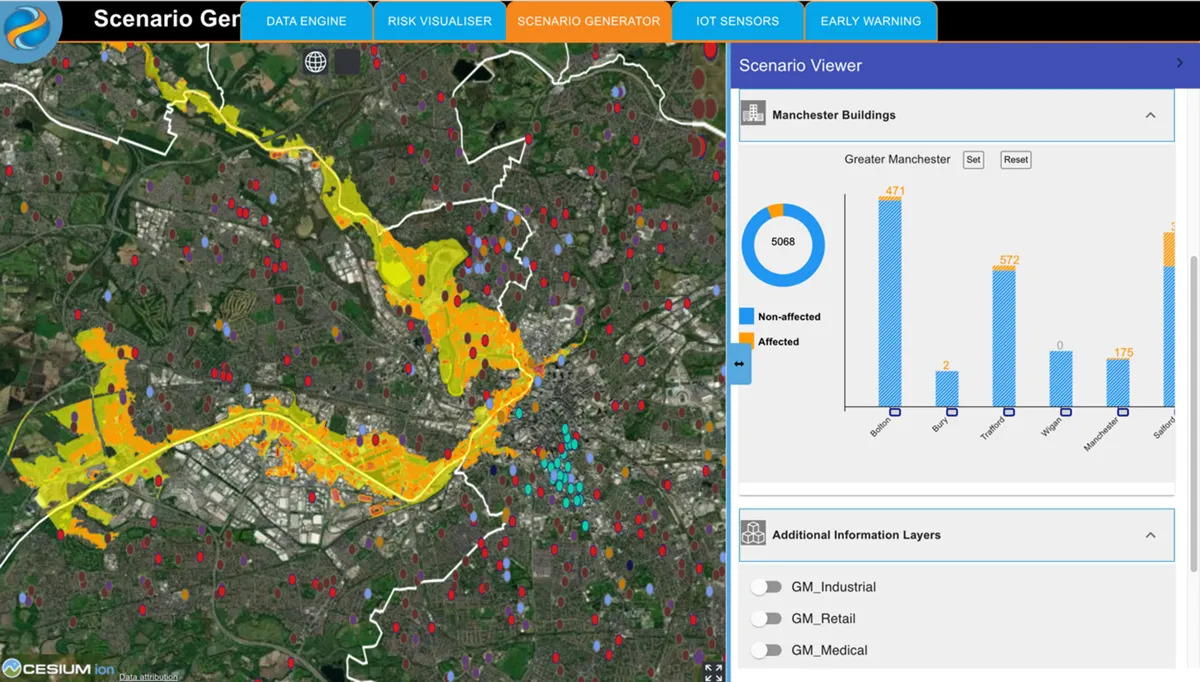Click the orange Affected legend swatch
Image resolution: width=1200 pixels, height=682 pixels.
749,341
